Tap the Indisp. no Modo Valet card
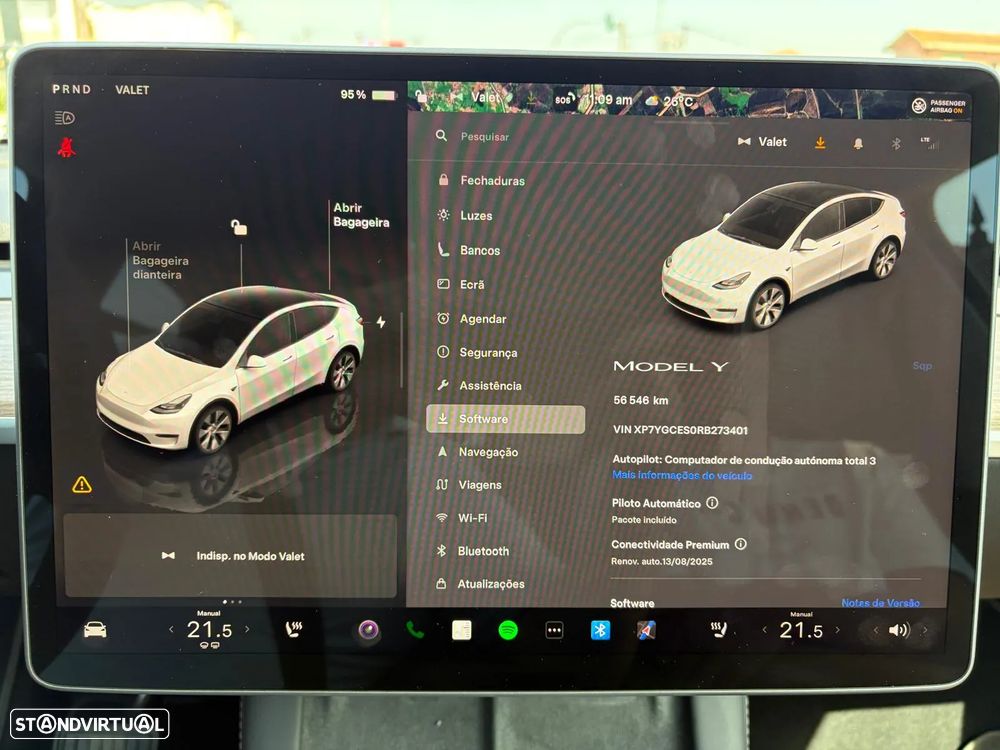 pos(230,555)
